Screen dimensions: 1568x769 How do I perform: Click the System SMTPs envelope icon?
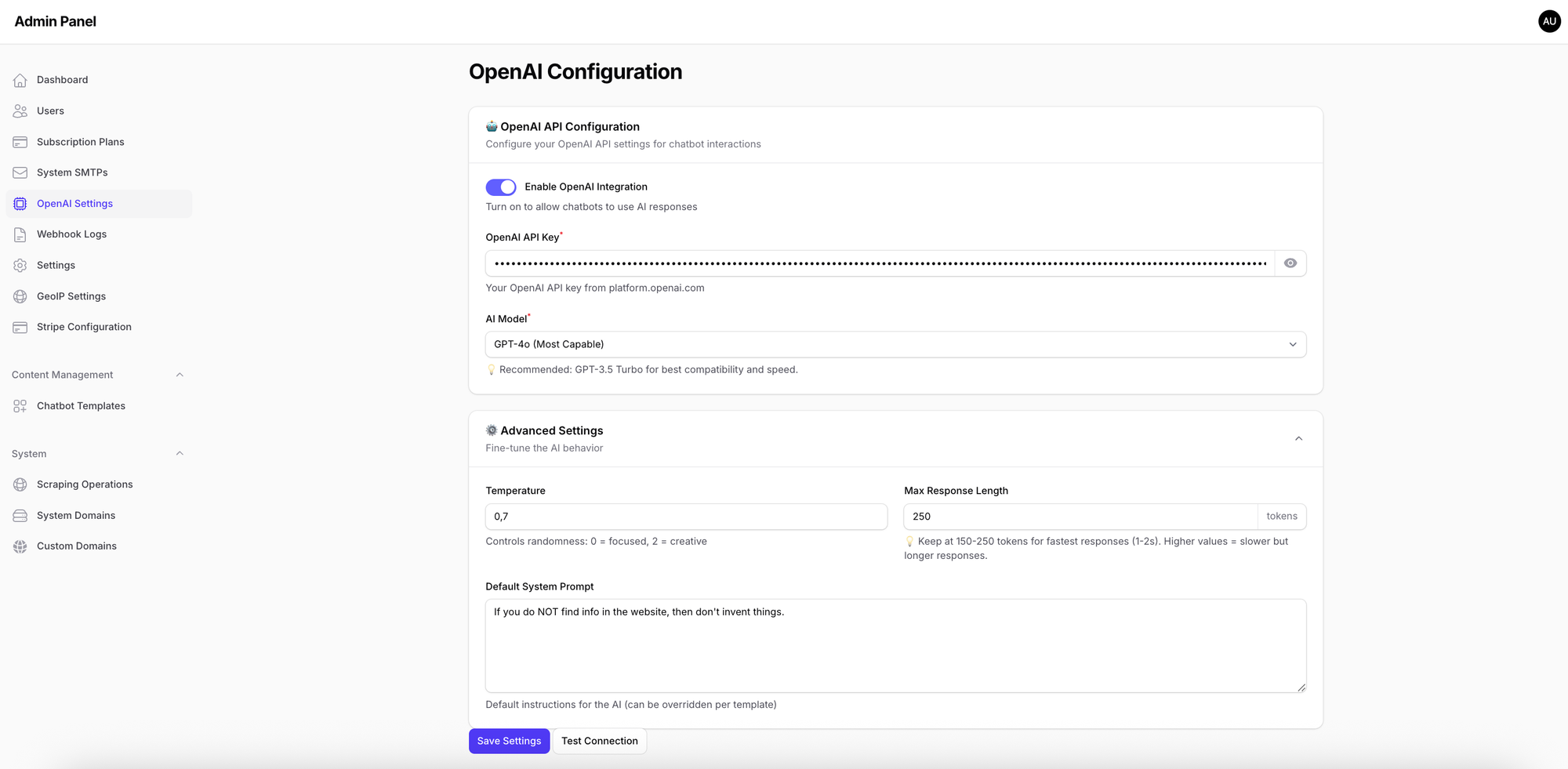pyautogui.click(x=20, y=172)
